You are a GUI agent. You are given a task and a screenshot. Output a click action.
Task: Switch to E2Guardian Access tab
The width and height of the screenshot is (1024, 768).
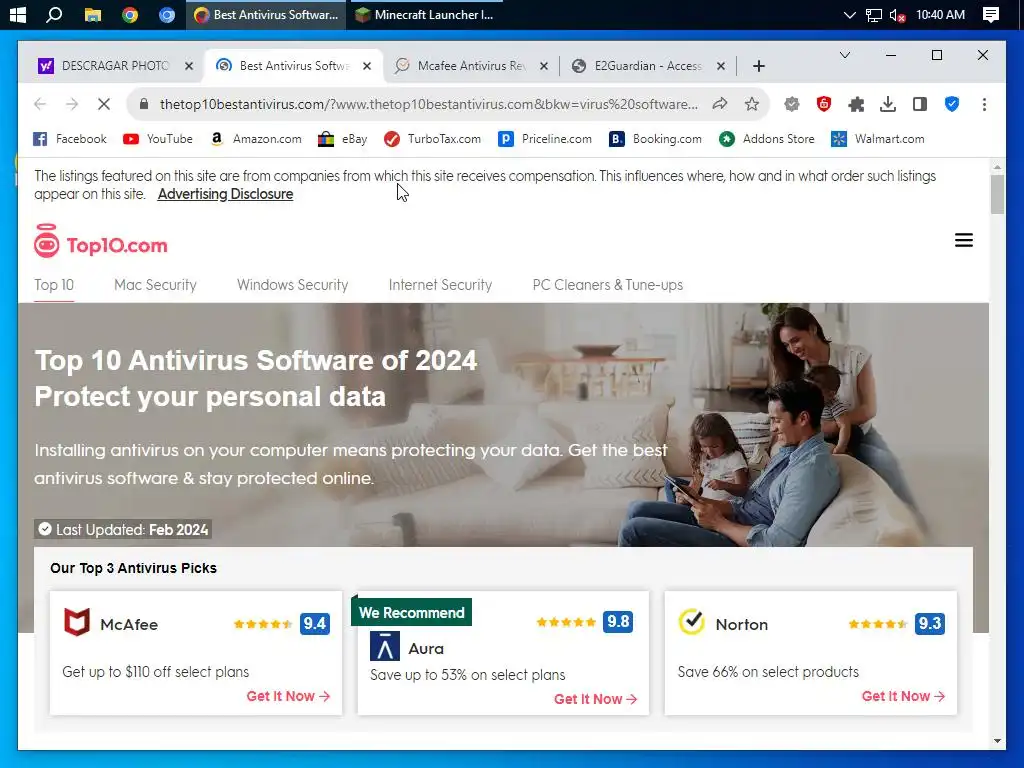[647, 66]
